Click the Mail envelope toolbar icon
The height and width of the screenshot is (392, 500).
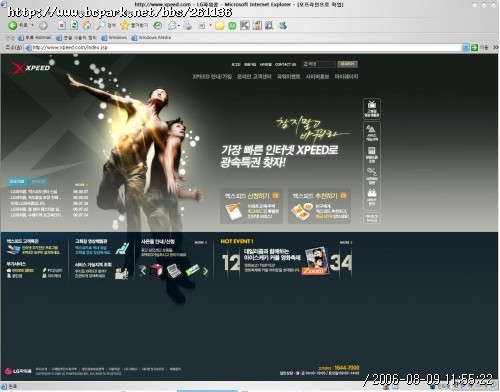point(172,25)
